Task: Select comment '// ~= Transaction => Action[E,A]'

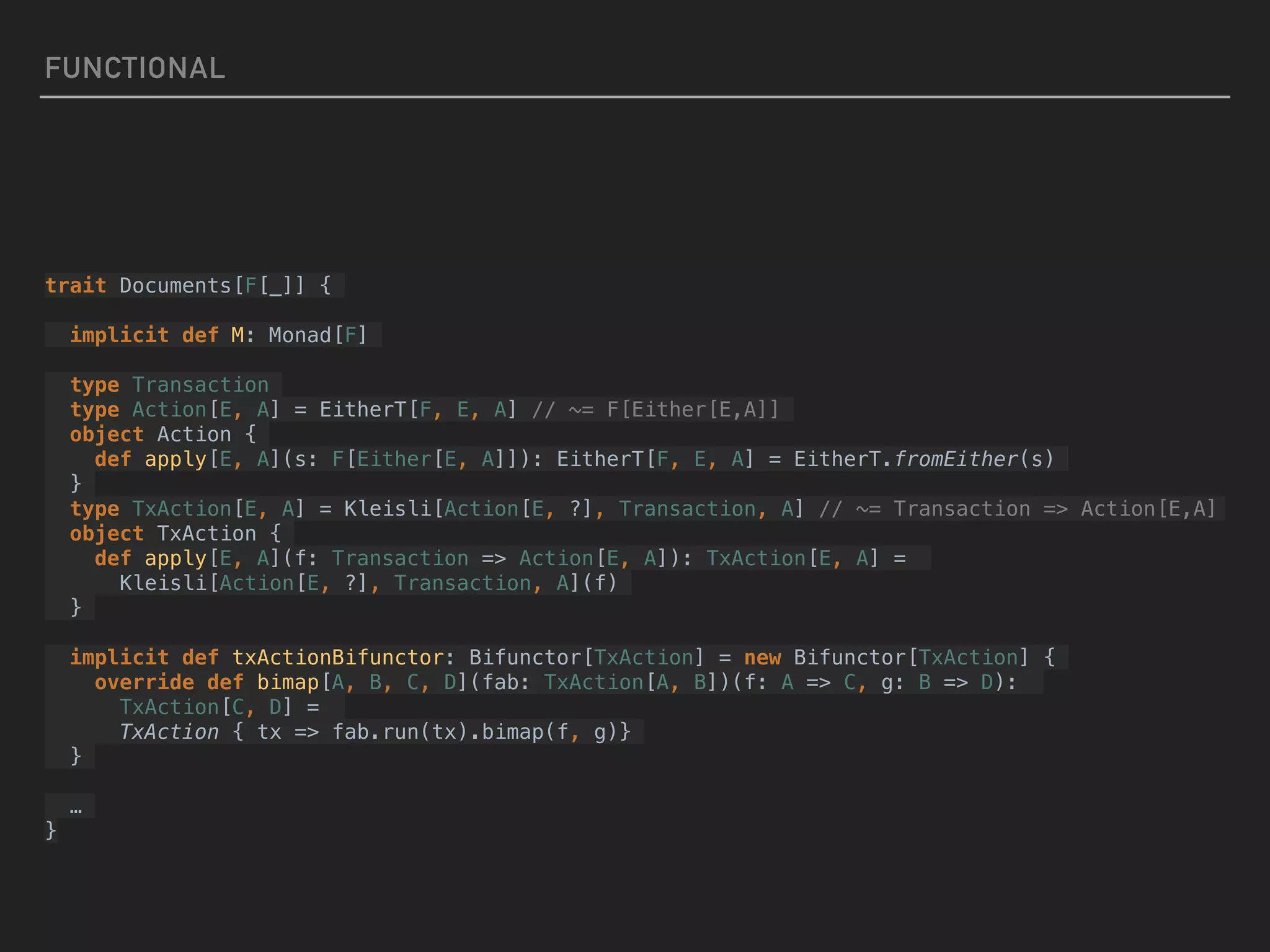Action: [1017, 509]
